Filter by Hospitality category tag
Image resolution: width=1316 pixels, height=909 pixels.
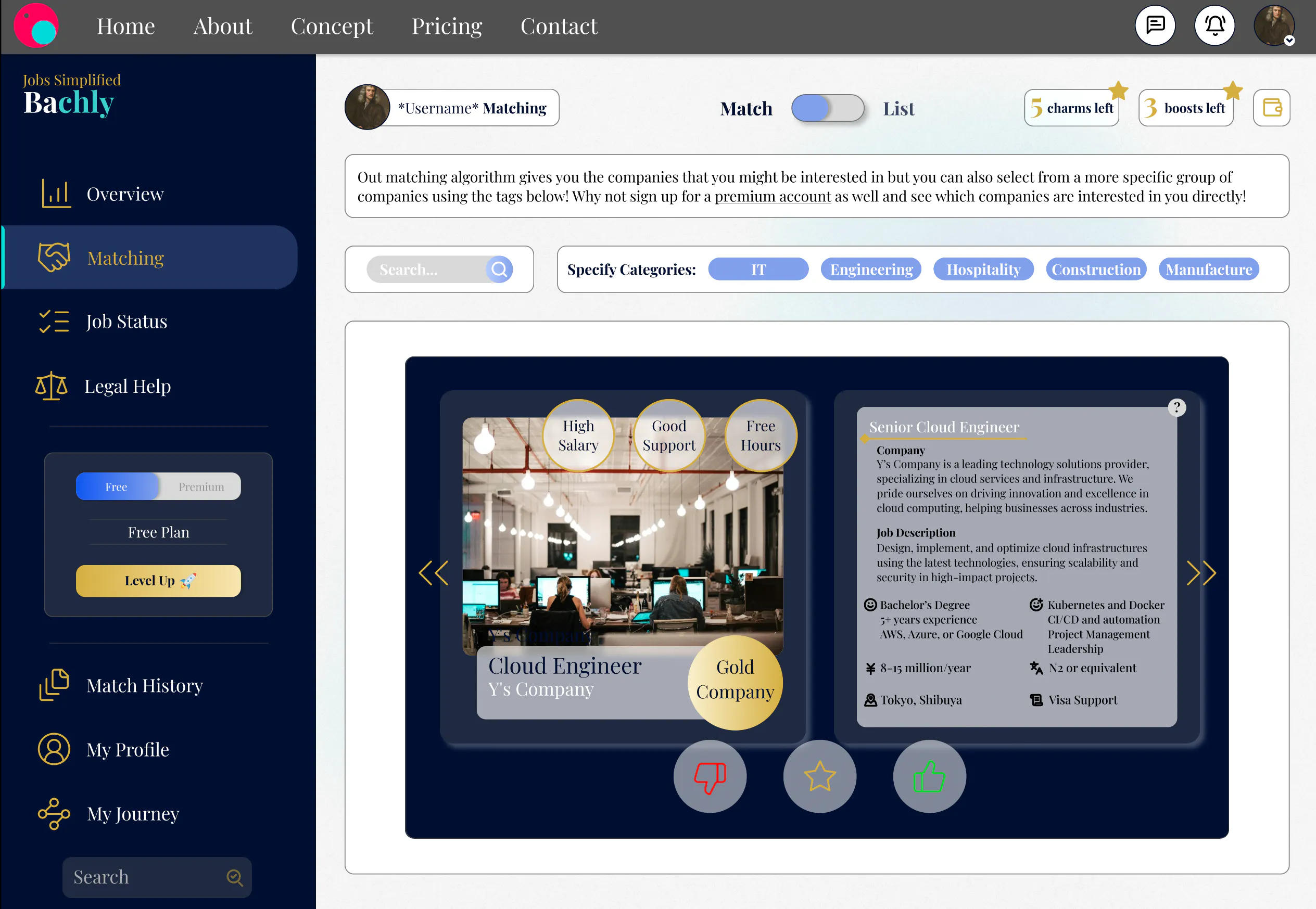(x=983, y=270)
